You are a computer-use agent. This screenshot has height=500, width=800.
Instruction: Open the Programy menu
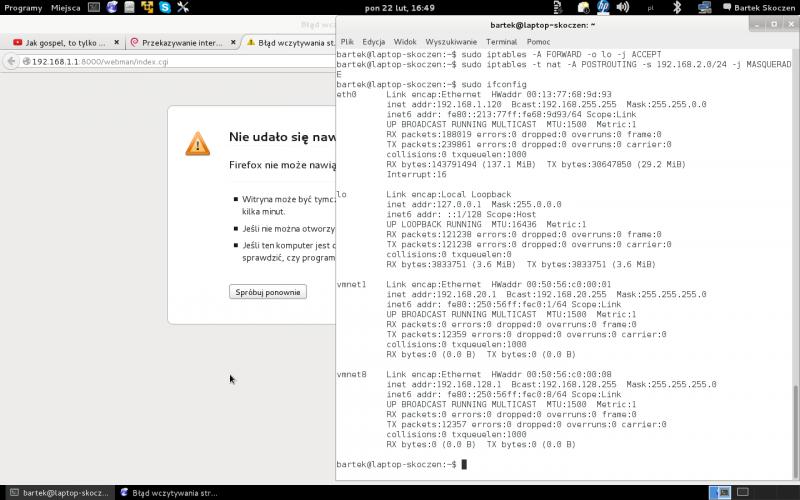[x=22, y=7]
